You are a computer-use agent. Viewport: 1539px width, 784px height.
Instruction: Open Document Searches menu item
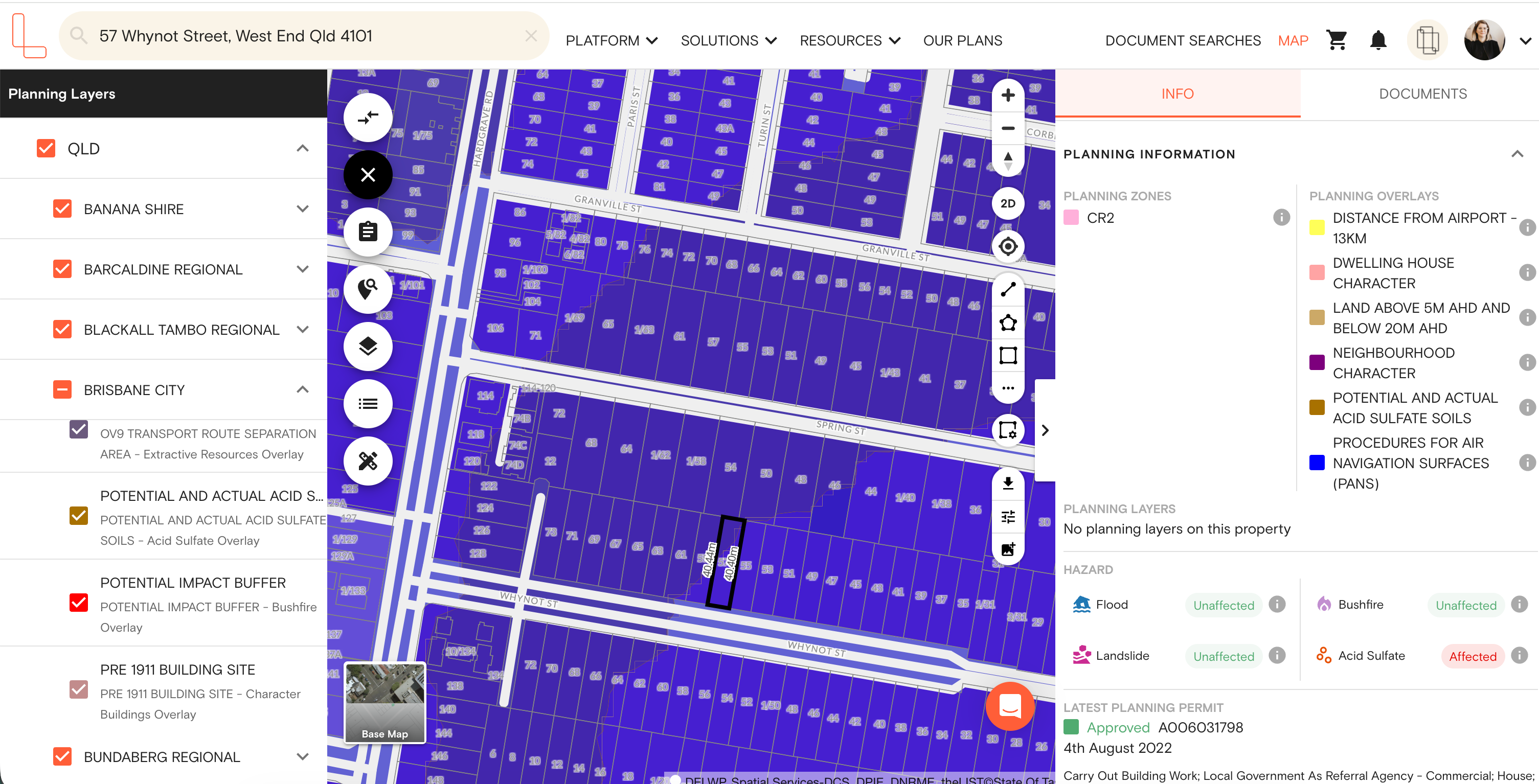pyautogui.click(x=1182, y=40)
